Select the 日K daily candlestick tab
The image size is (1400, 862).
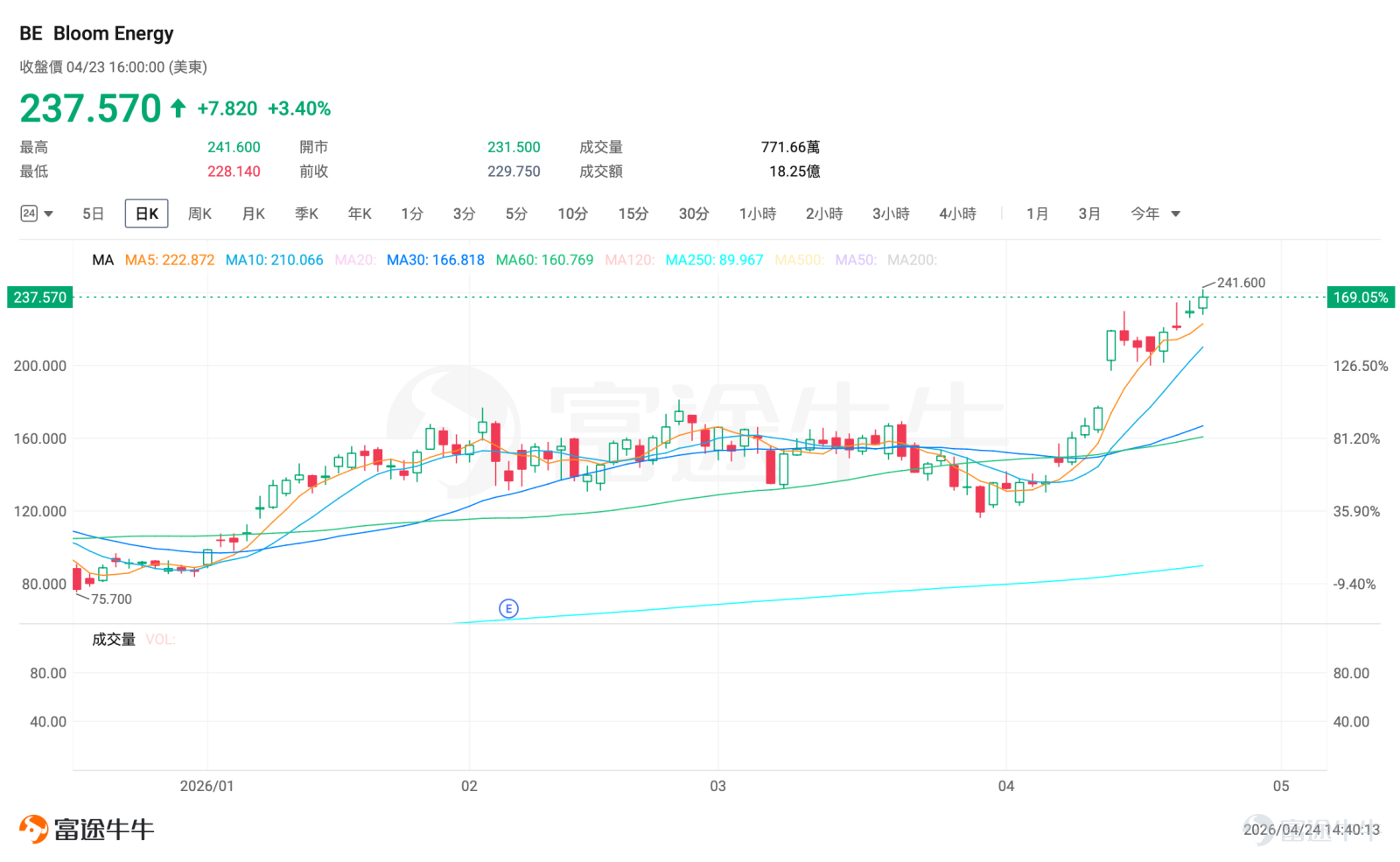146,214
